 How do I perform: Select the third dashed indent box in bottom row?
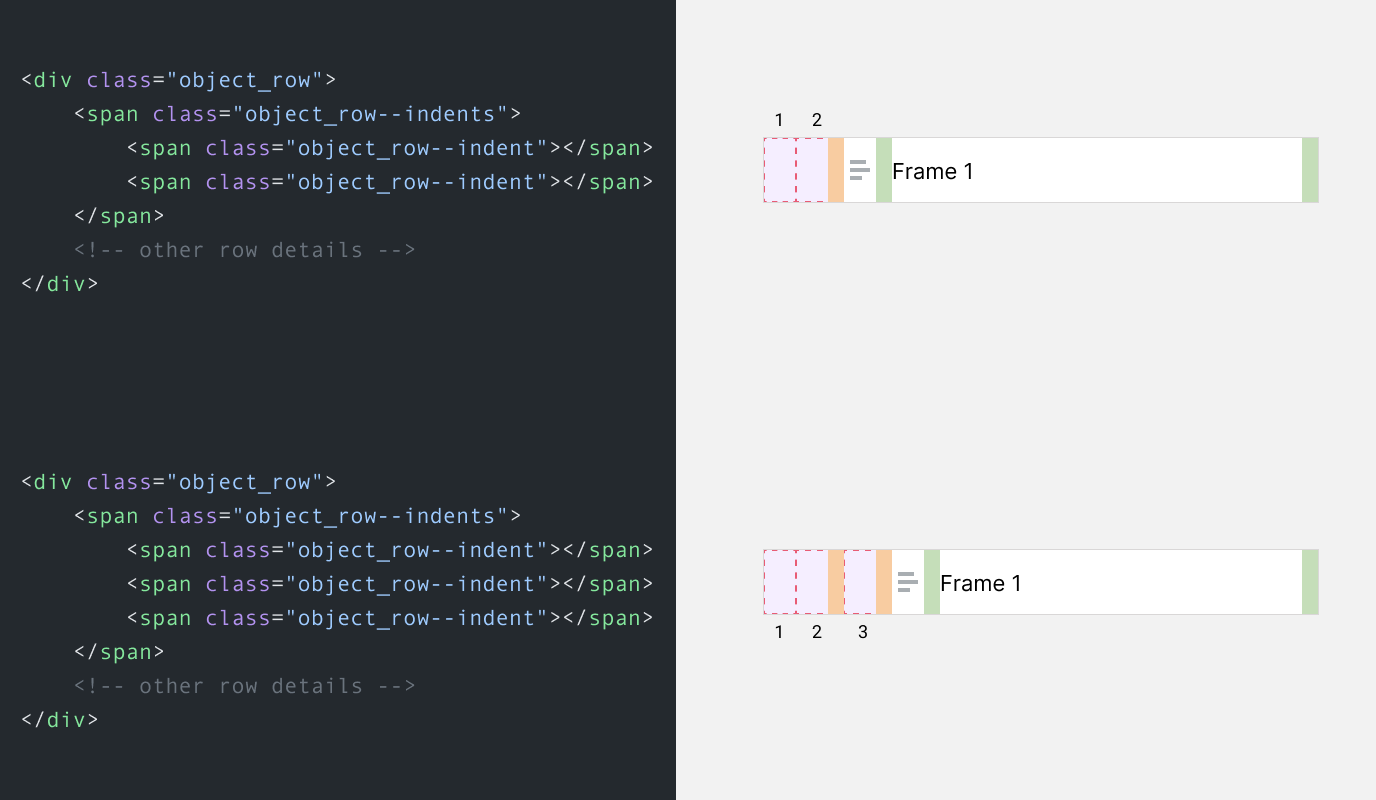(x=860, y=582)
